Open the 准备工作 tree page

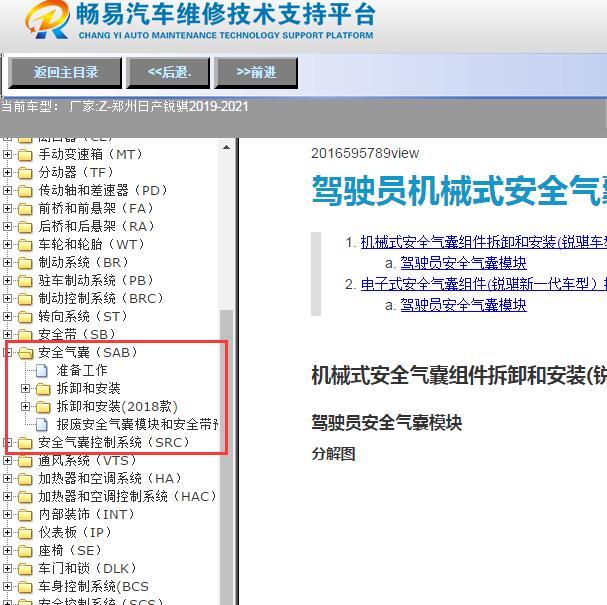82,370
